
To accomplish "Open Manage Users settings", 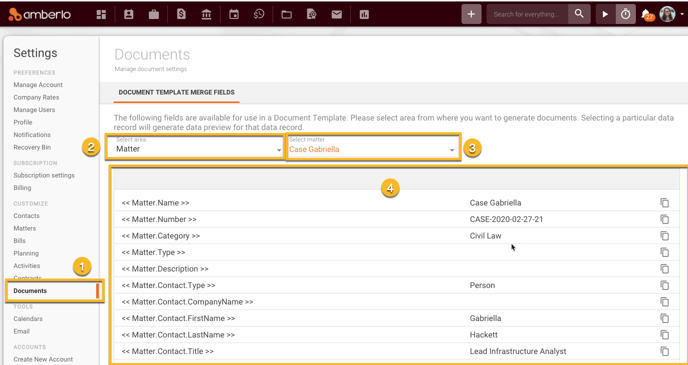I will click(x=34, y=110).
